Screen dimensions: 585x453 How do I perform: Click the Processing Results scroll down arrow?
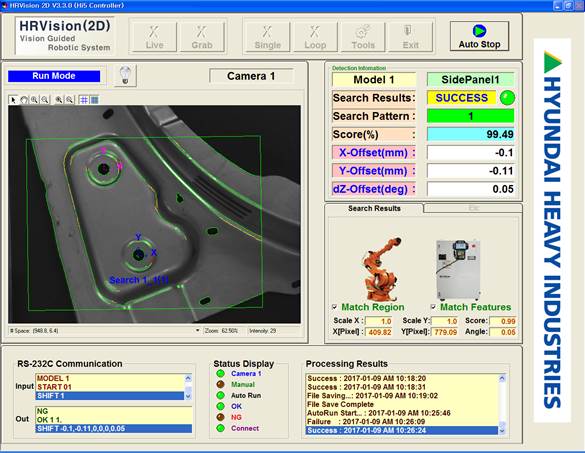pos(502,431)
